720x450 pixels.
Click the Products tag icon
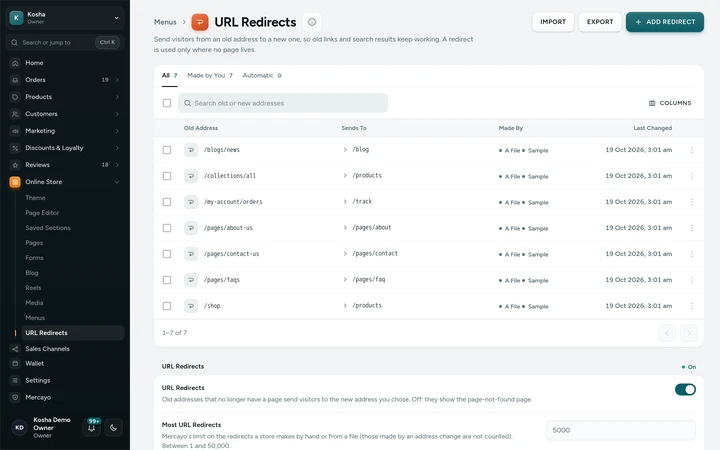[x=15, y=97]
